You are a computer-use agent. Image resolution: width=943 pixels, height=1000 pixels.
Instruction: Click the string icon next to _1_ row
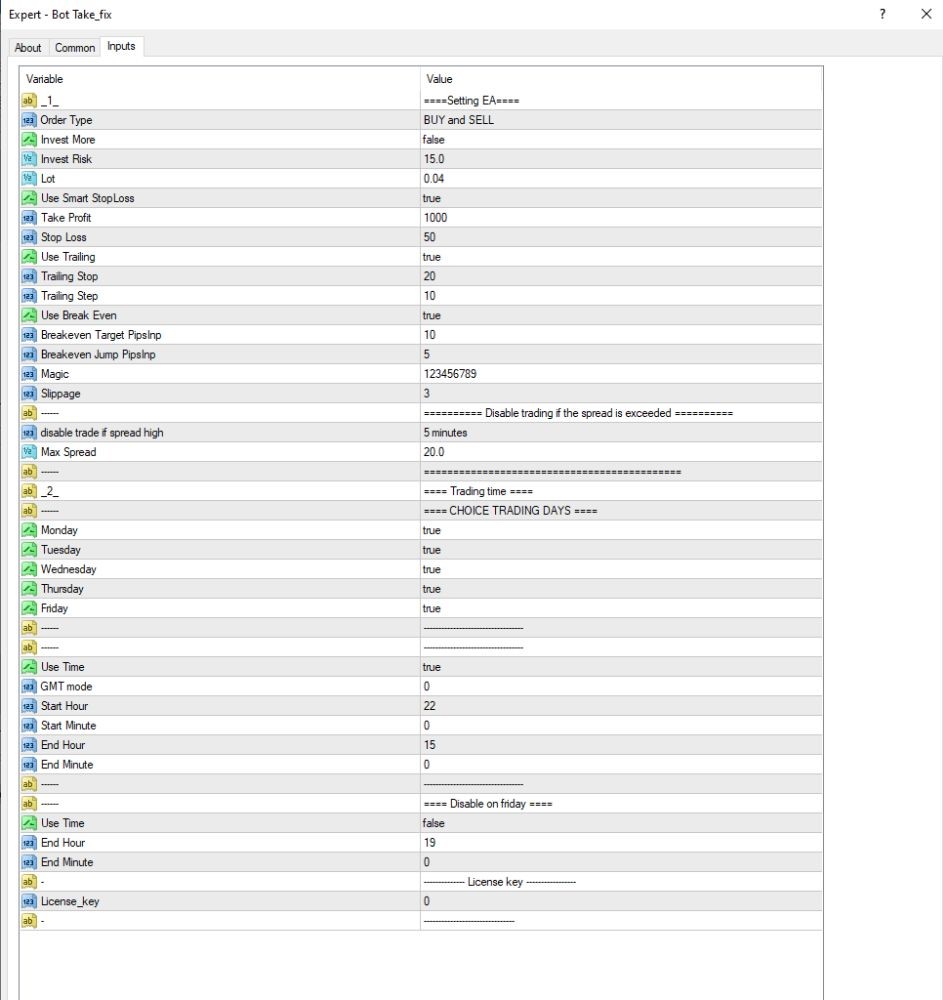click(29, 100)
